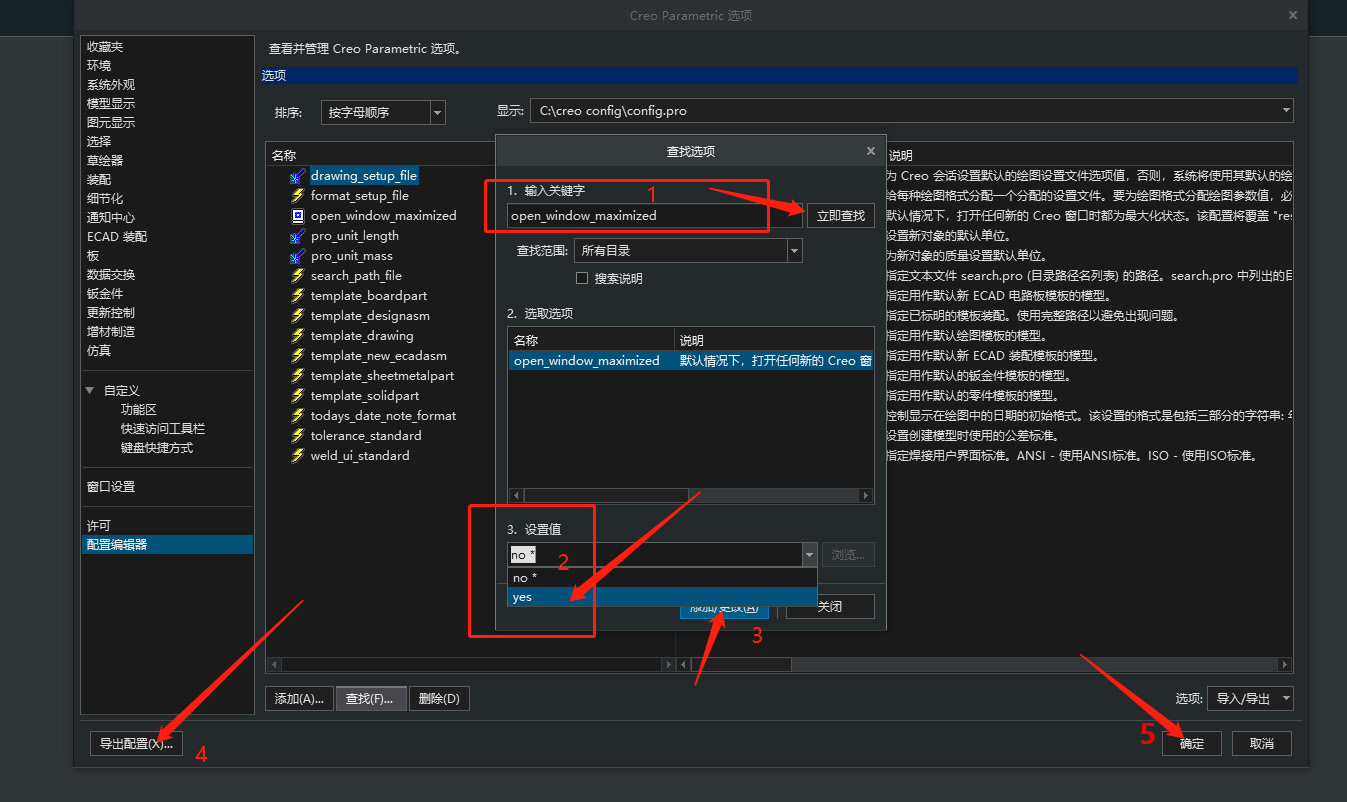1347x802 pixels.
Task: Click the 添加(A)... button
Action: point(298,699)
